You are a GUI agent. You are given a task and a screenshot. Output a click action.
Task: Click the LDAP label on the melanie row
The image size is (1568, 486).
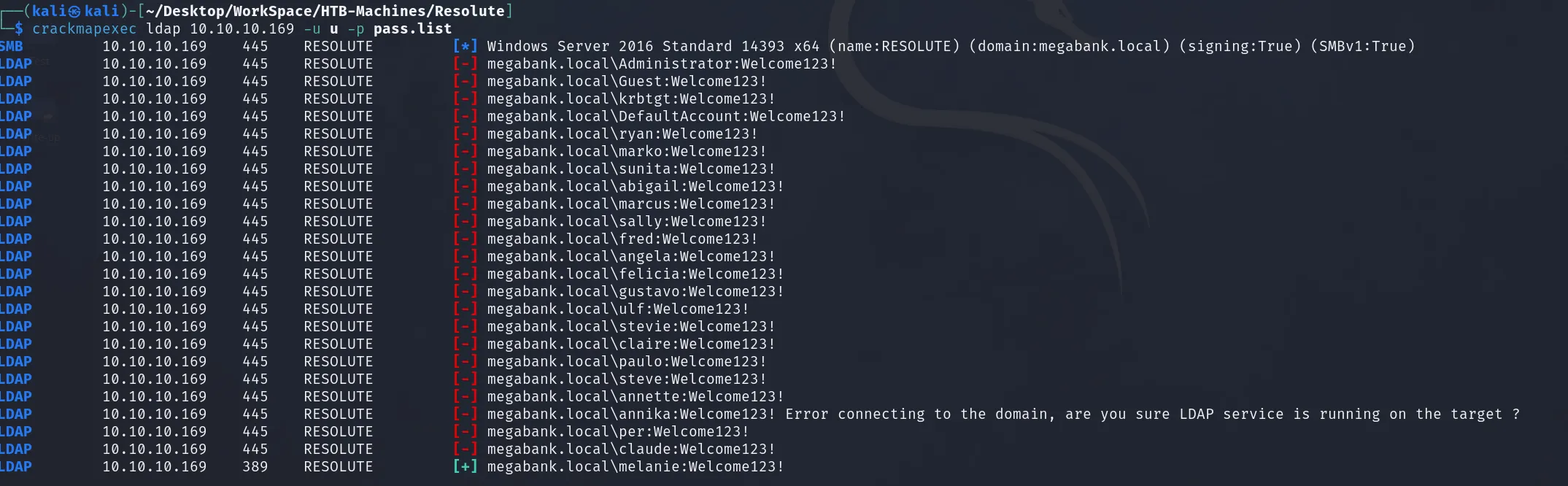click(x=16, y=466)
